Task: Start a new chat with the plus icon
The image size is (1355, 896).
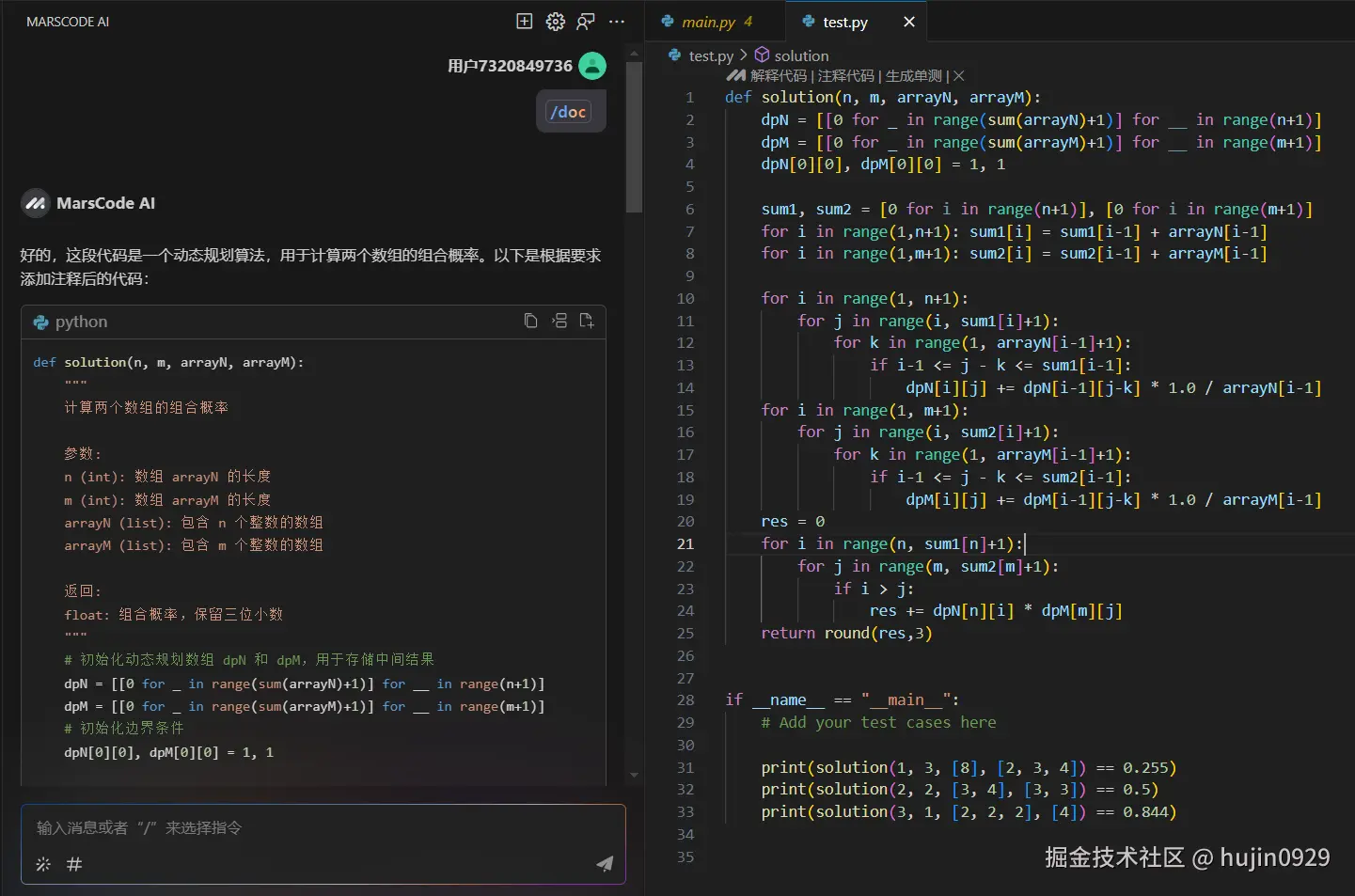Action: pyautogui.click(x=525, y=22)
